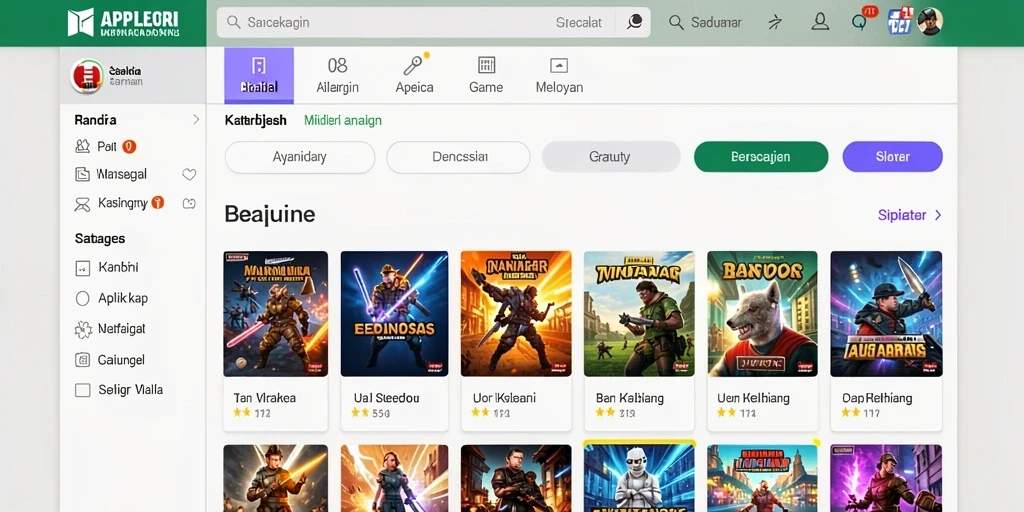The image size is (1024, 512).
Task: Select the Aplikkap radio option
Action: click(82, 298)
